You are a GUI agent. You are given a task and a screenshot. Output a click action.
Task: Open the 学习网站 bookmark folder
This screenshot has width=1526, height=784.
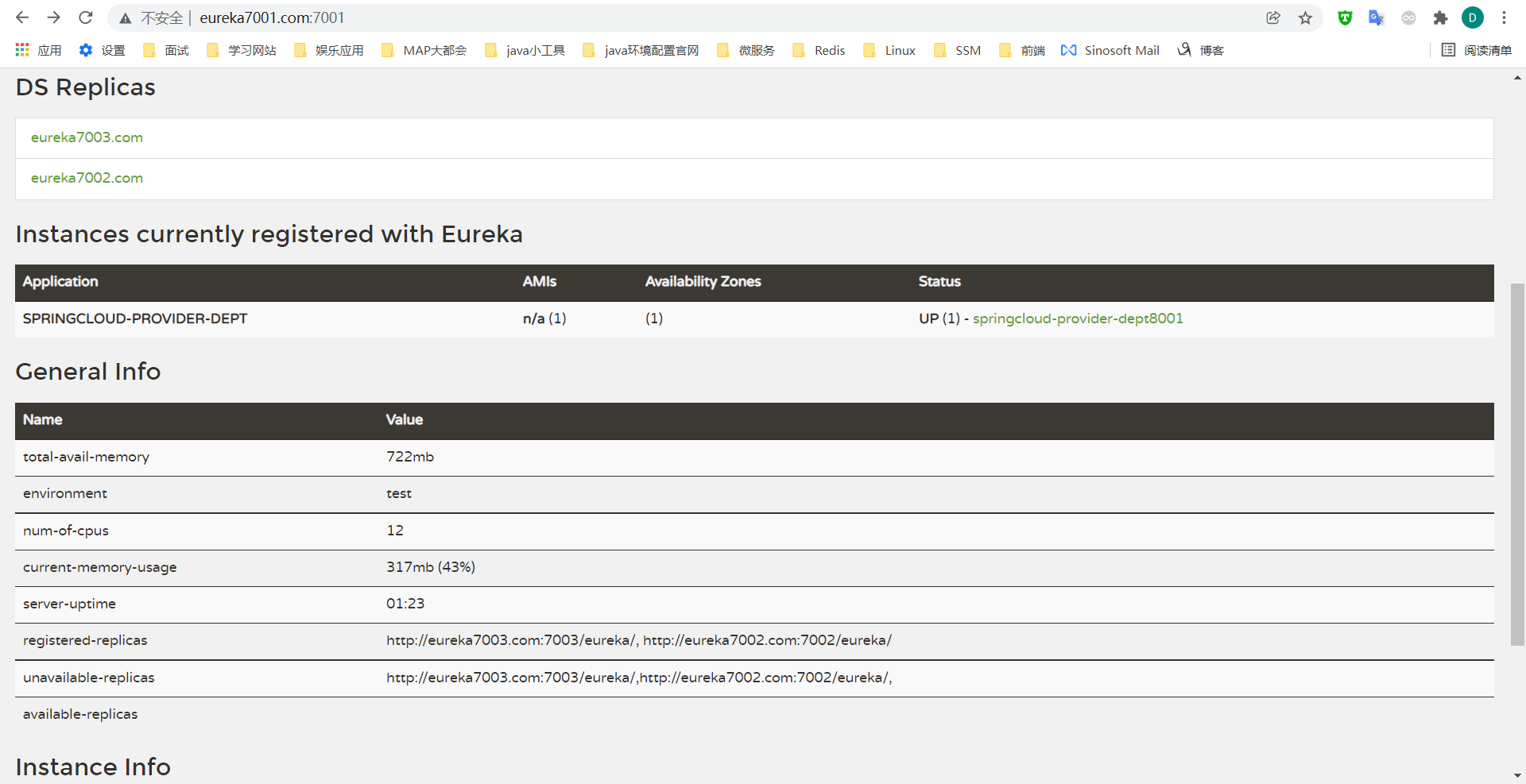point(241,50)
